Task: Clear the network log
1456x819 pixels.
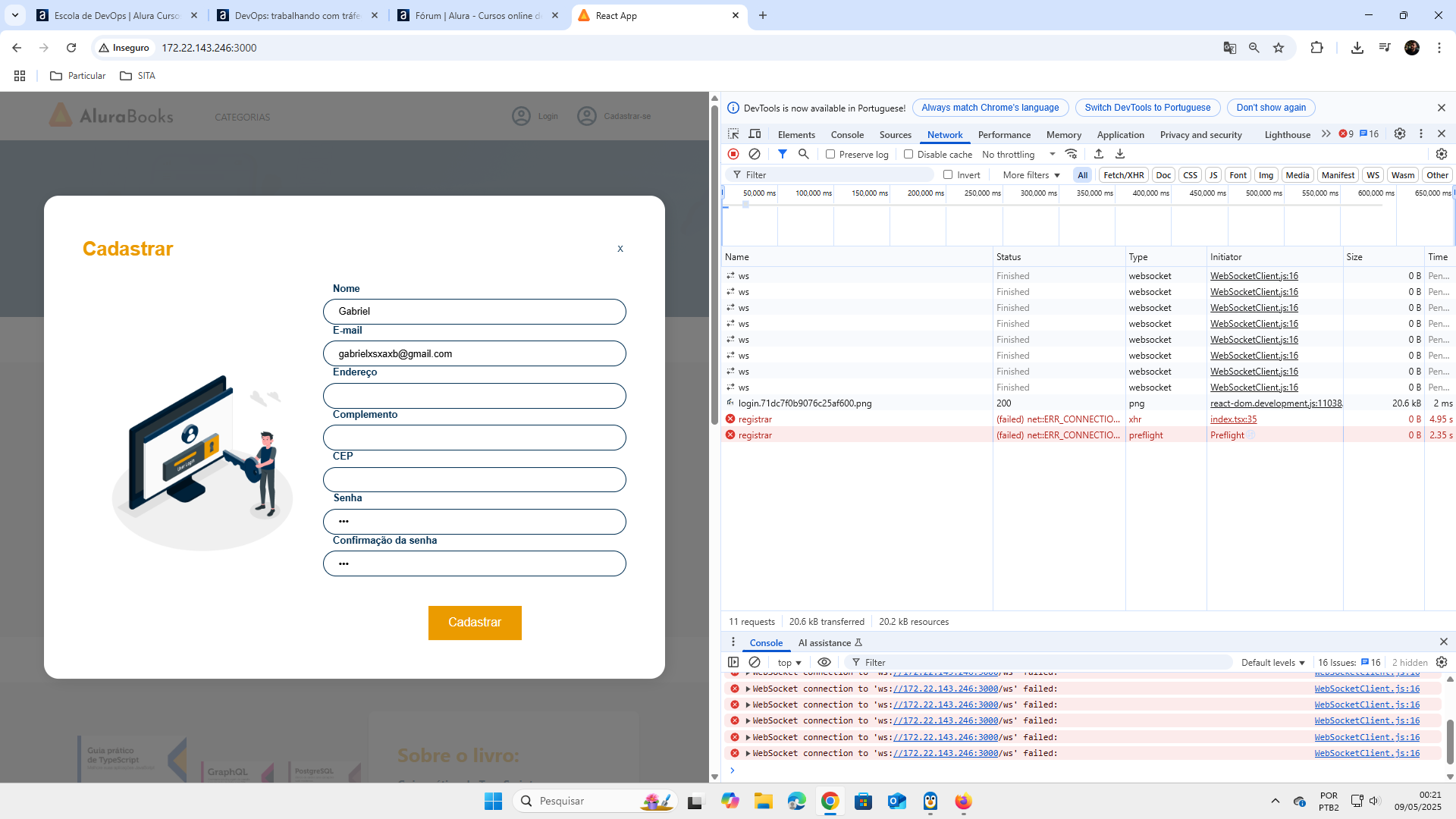Action: (755, 154)
